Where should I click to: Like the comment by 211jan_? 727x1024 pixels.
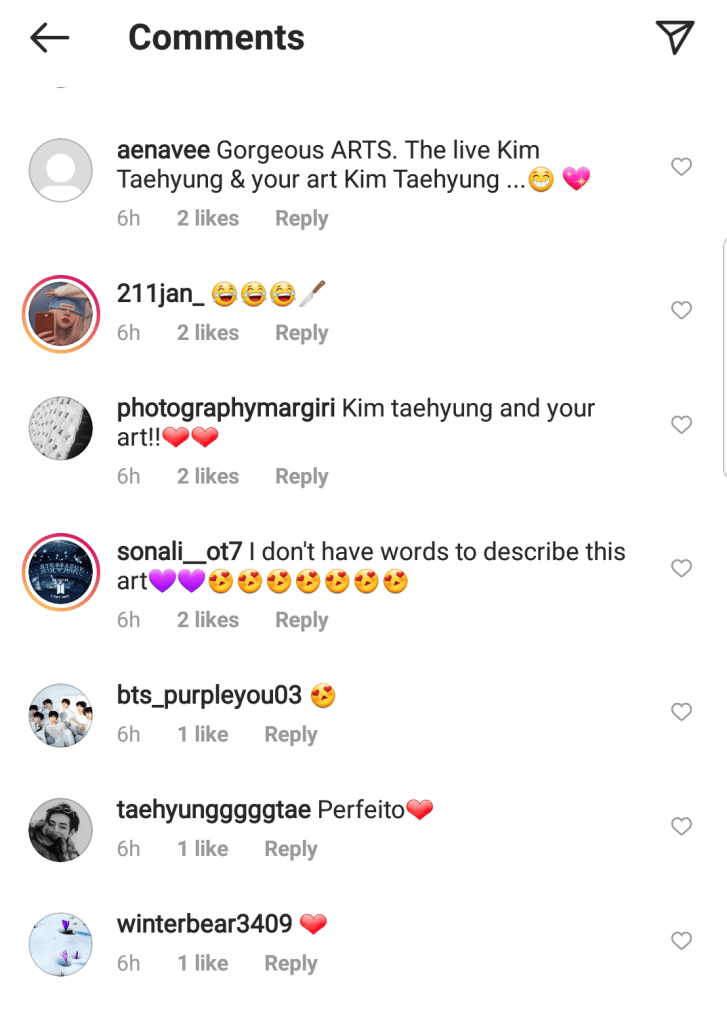click(681, 310)
